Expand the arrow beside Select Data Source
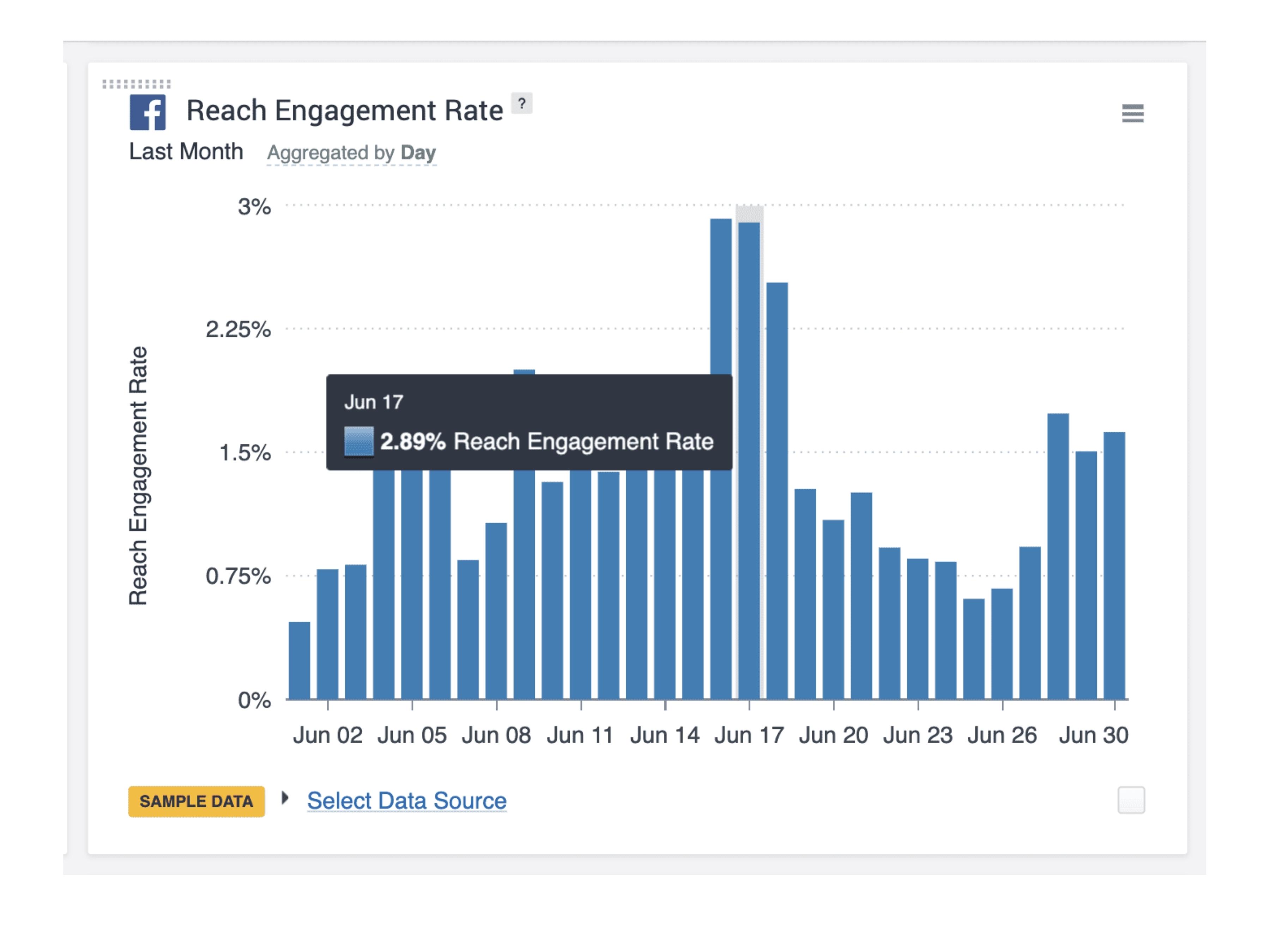 click(x=285, y=798)
